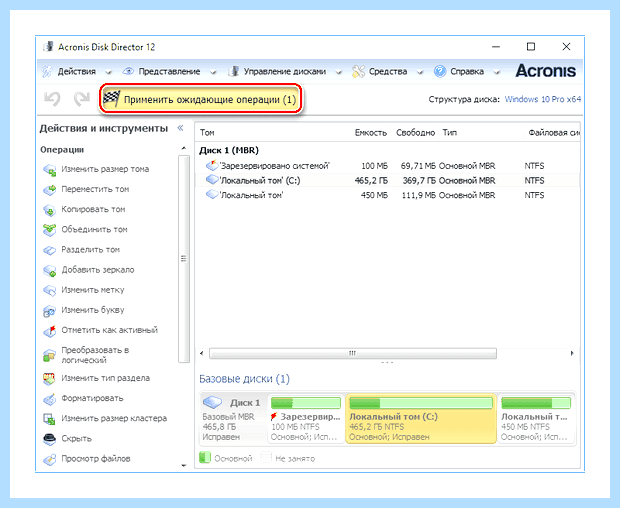Open the Управление дисками menu
620x508 pixels.
[x=285, y=72]
